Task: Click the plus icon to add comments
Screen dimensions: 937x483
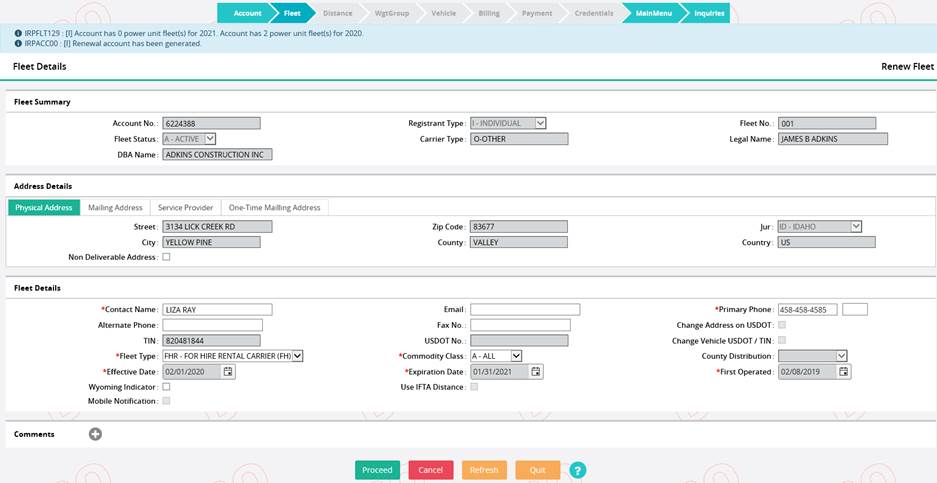Action: pyautogui.click(x=96, y=434)
